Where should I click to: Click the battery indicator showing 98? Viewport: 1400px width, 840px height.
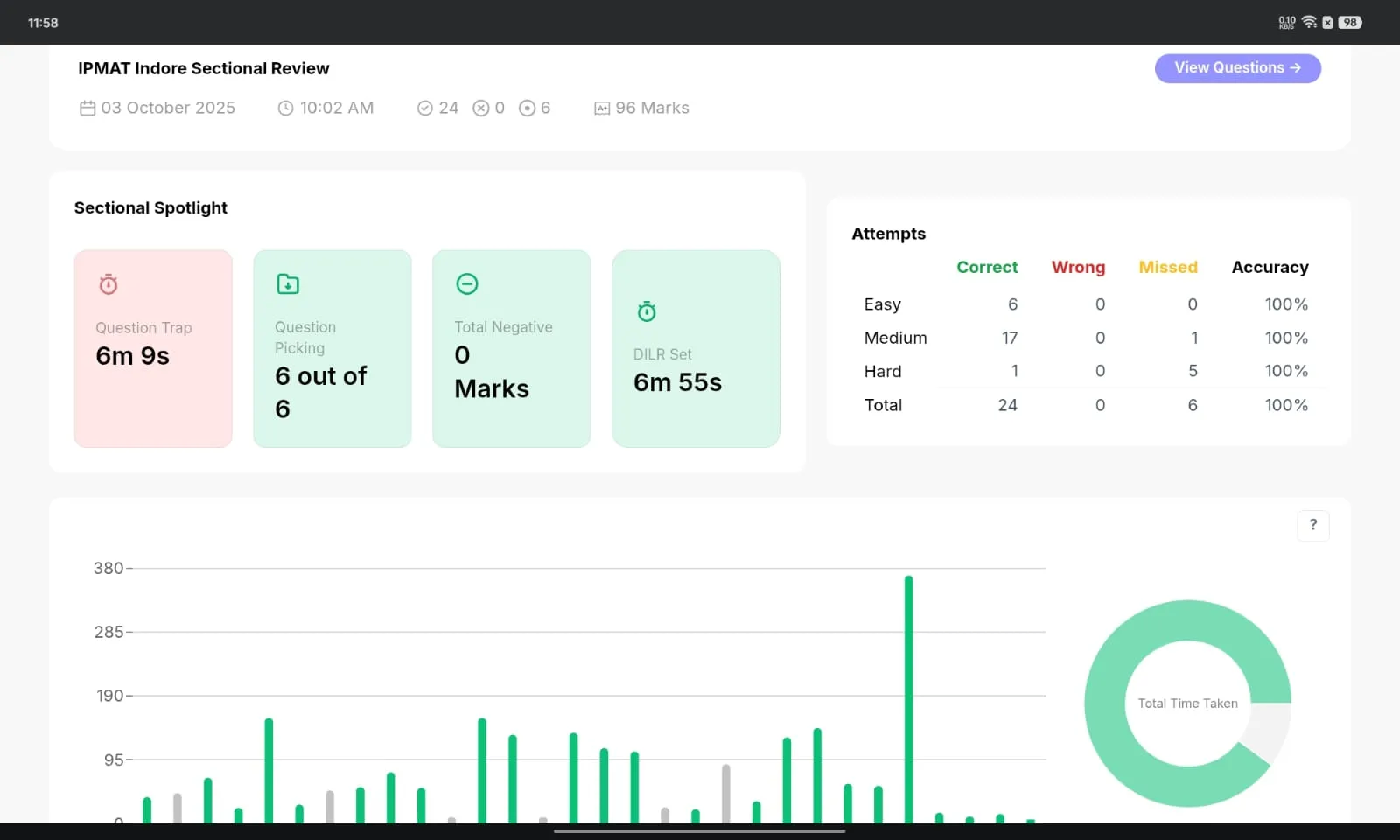(x=1350, y=22)
